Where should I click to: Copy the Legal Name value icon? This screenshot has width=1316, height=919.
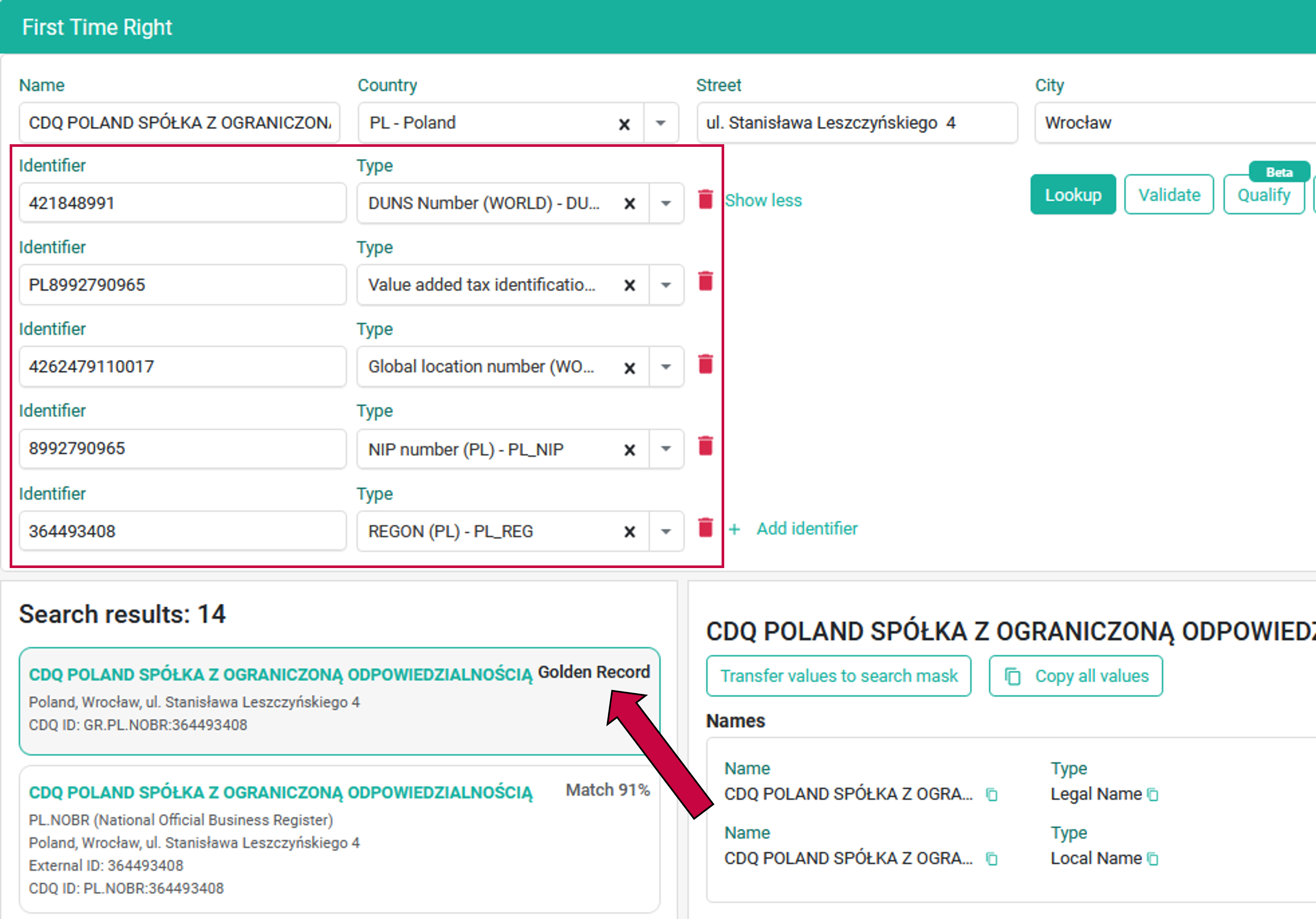[991, 795]
